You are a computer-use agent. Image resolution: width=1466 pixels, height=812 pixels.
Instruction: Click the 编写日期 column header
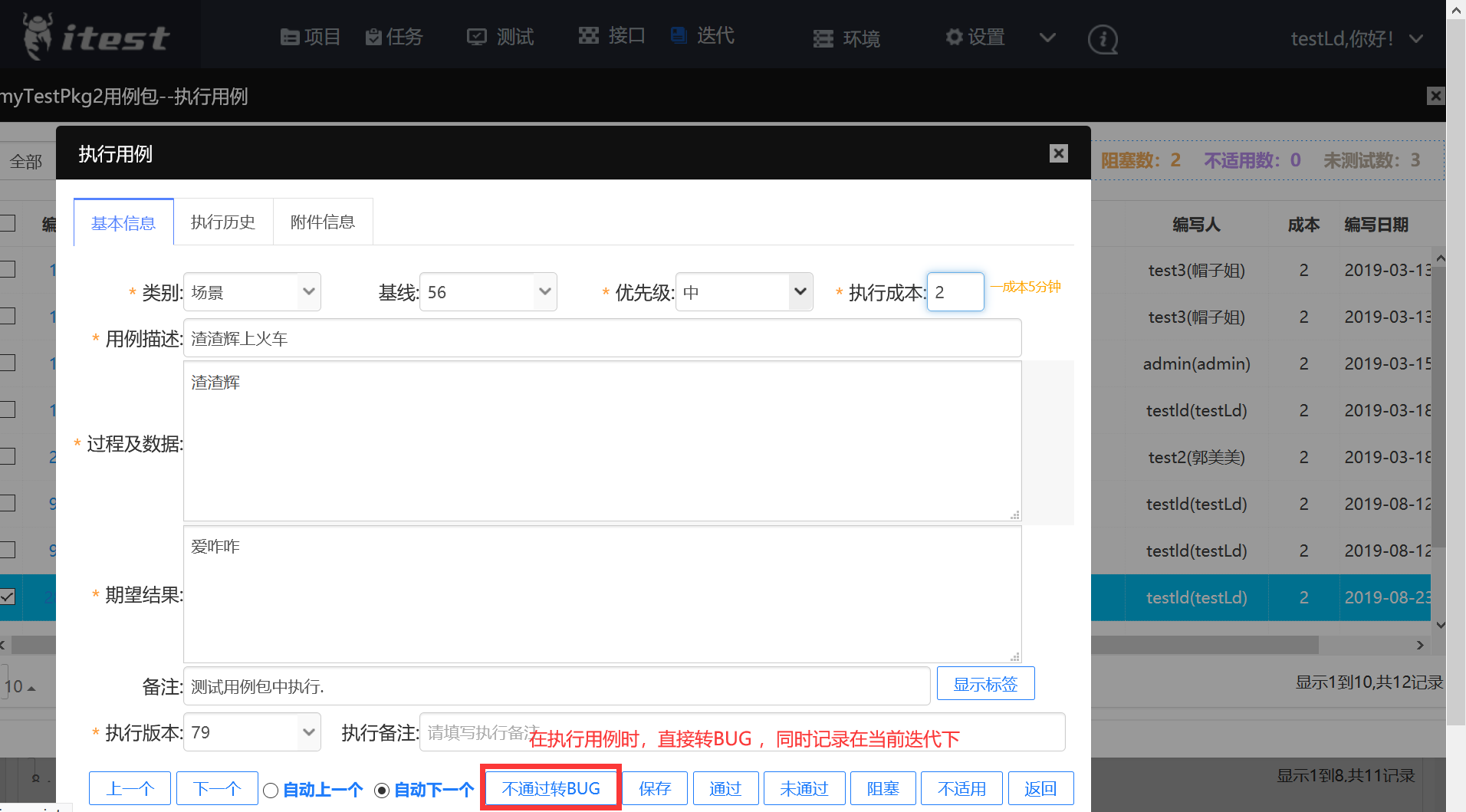(1376, 225)
